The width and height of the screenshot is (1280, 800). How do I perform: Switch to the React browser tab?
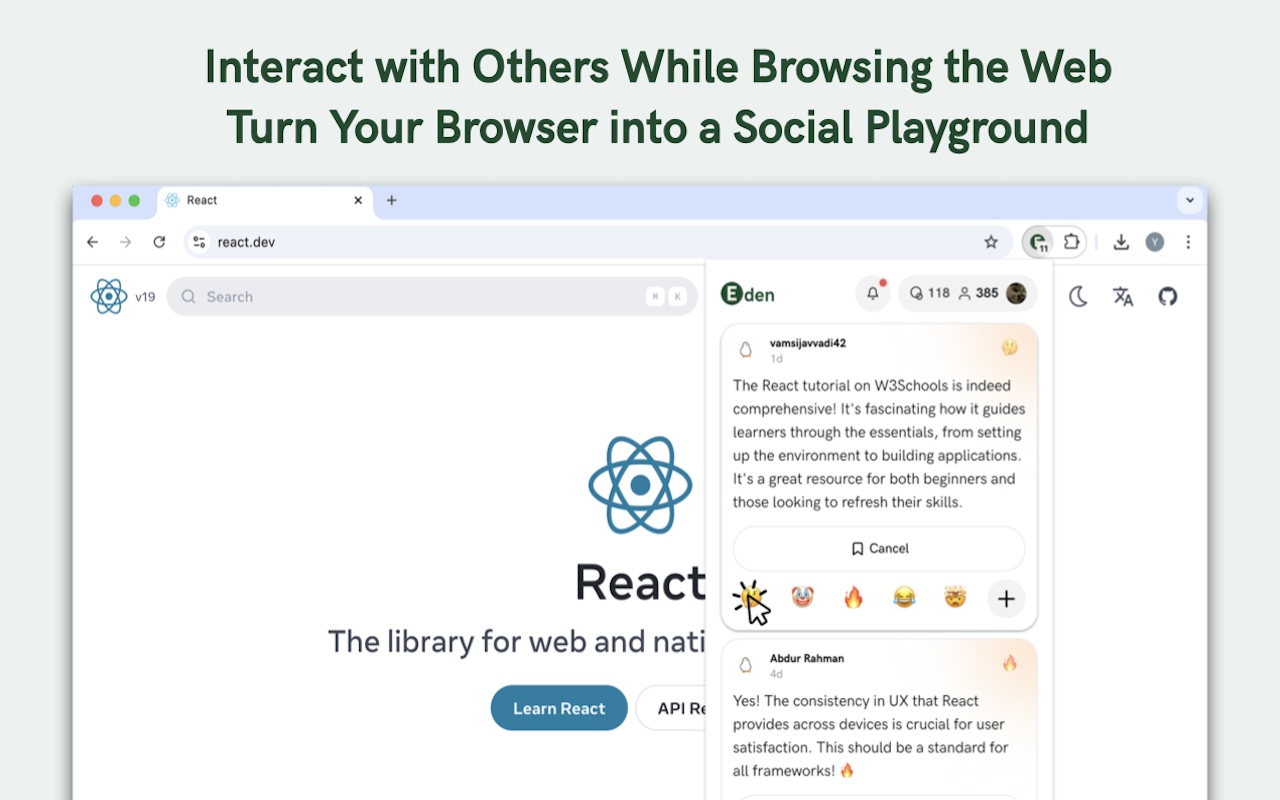click(200, 200)
